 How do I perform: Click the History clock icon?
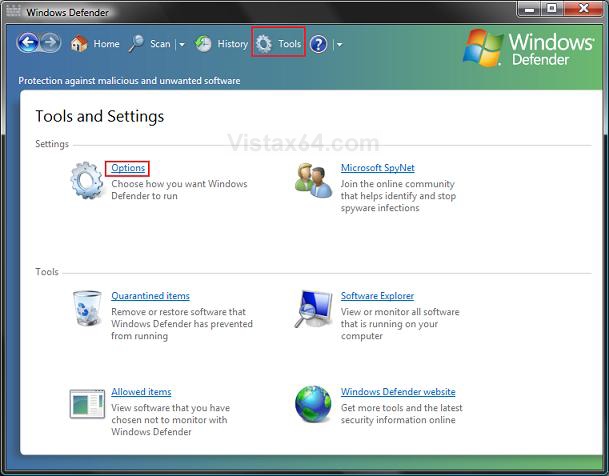click(x=203, y=44)
